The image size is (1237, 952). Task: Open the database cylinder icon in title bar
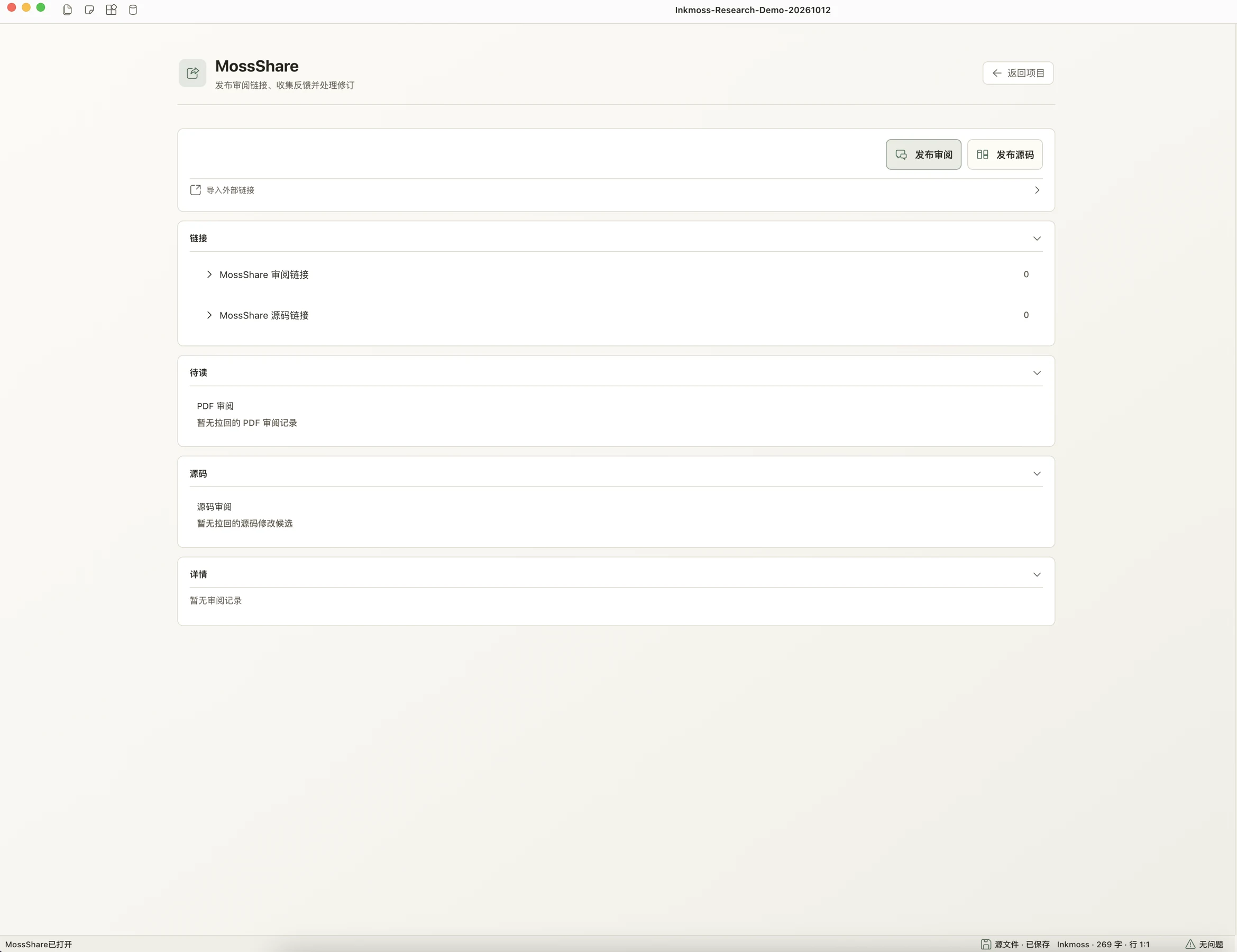pyautogui.click(x=133, y=10)
